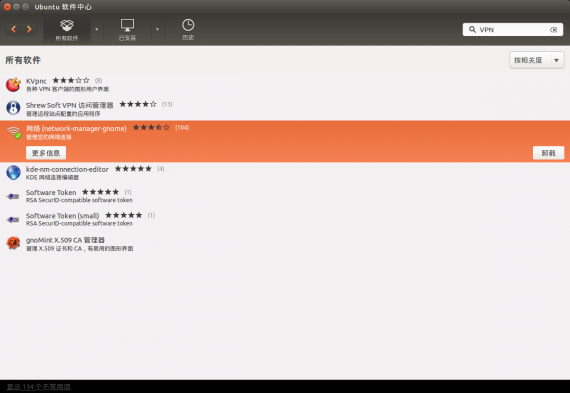
Task: Click the 卸载 (Remove) button
Action: (x=548, y=153)
